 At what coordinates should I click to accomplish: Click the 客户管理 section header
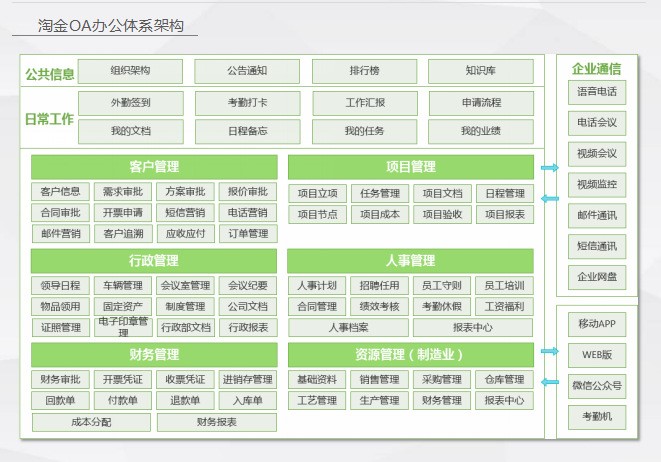click(155, 167)
